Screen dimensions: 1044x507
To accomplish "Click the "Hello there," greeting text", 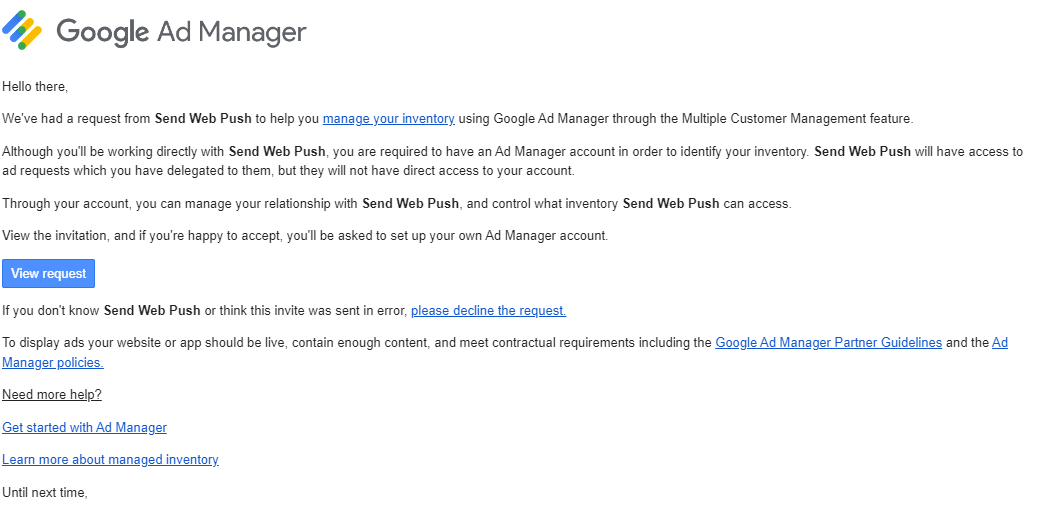I will click(35, 87).
